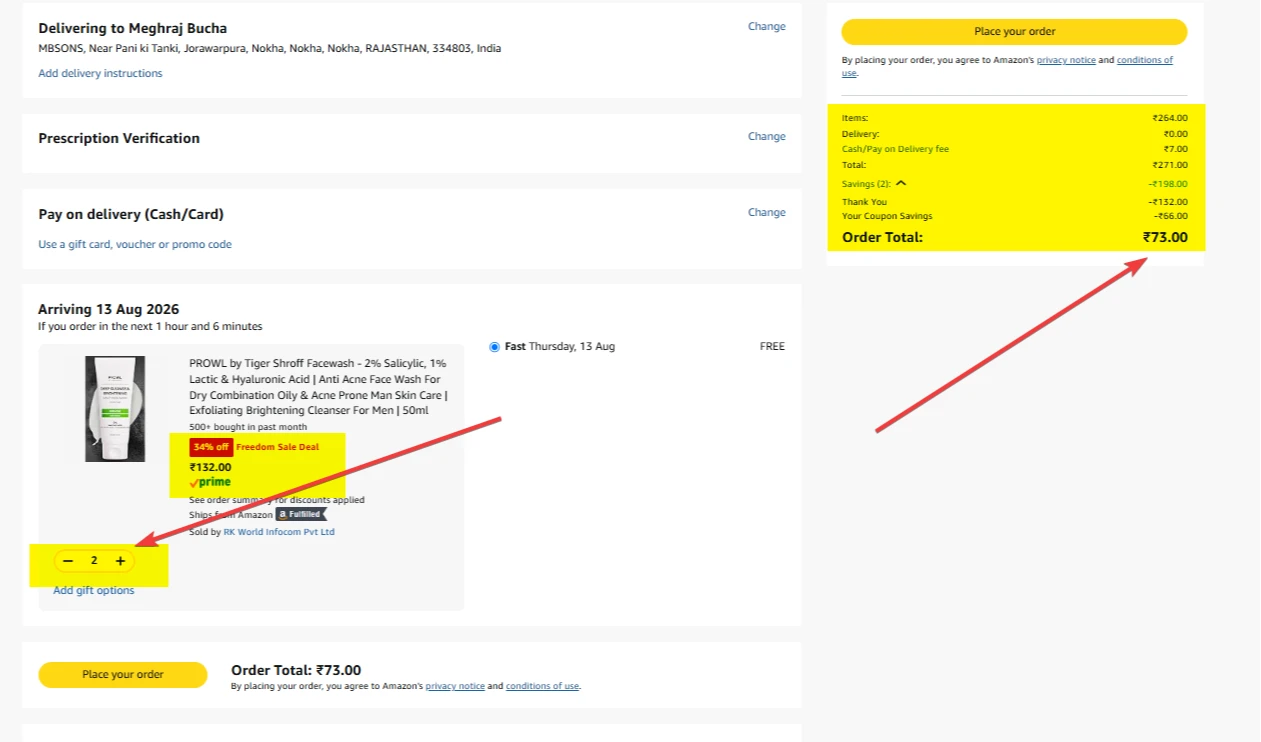The width and height of the screenshot is (1261, 742).
Task: Decrease quantity with the minus button
Action: [x=68, y=561]
